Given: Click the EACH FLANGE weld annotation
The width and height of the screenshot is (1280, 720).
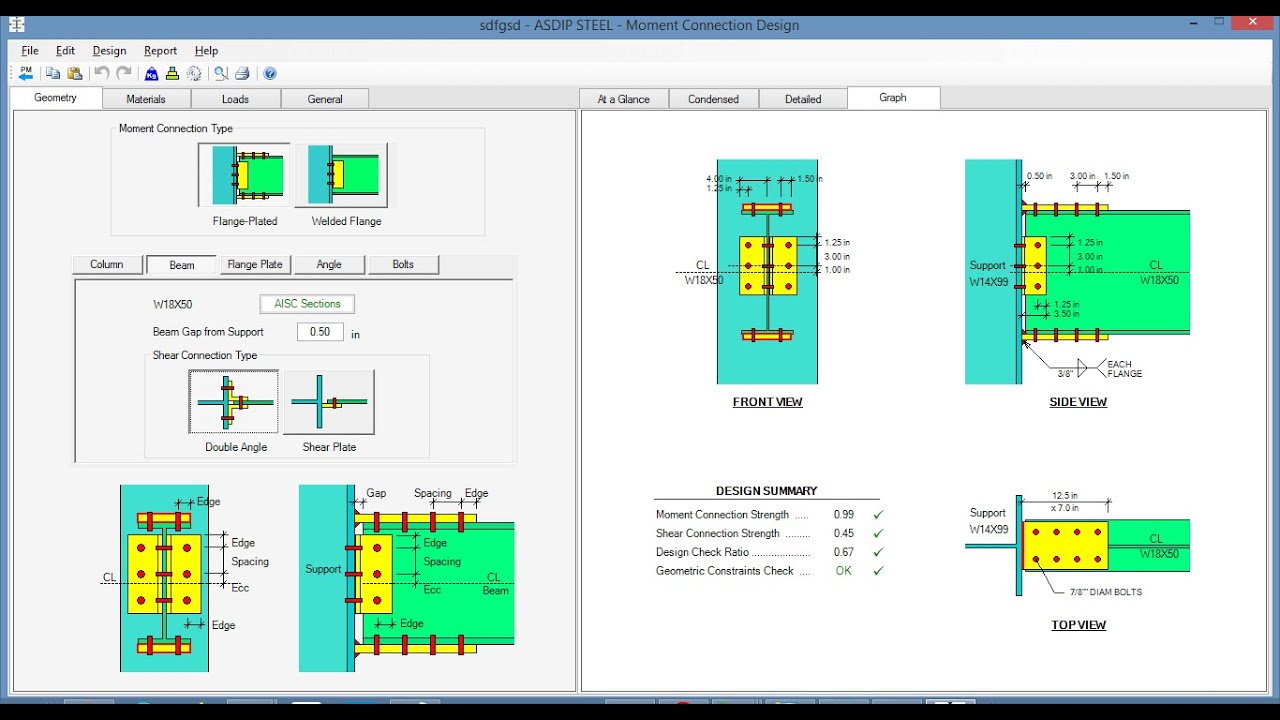Looking at the screenshot, I should tap(1124, 369).
